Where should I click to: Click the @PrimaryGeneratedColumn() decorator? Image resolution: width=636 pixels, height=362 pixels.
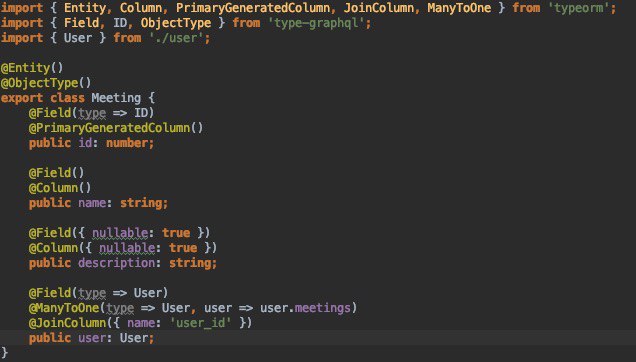pos(116,128)
